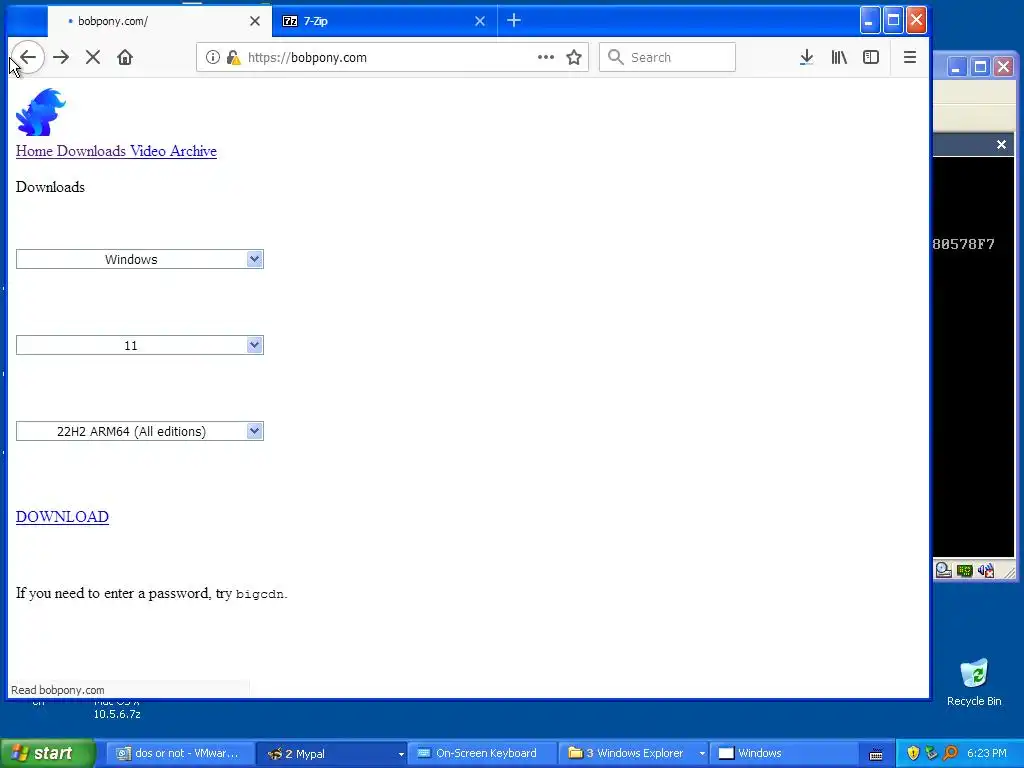Click the tray magnifier icon
The height and width of the screenshot is (768, 1024).
click(950, 753)
